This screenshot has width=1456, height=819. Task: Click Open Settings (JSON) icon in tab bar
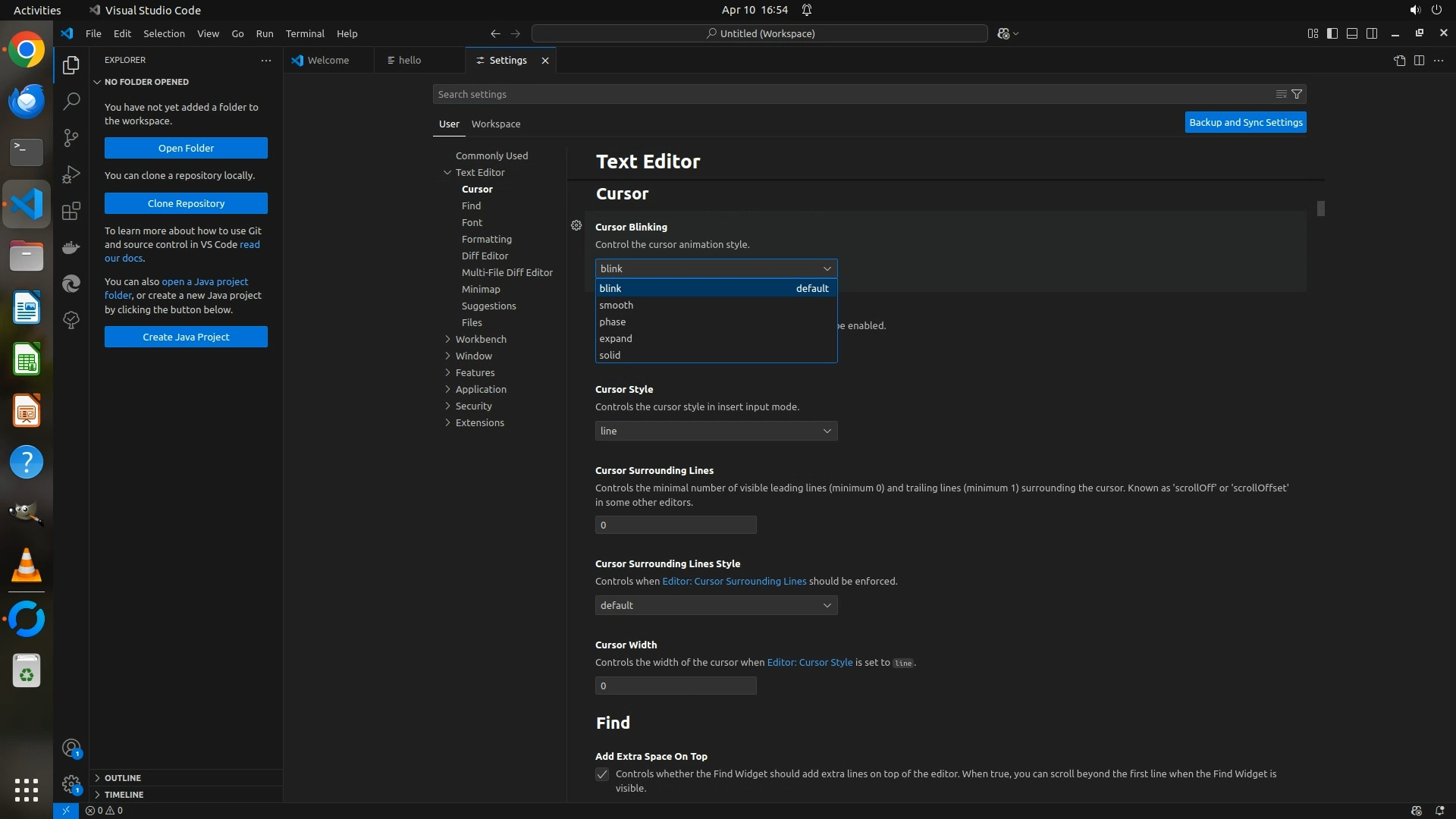(1399, 61)
